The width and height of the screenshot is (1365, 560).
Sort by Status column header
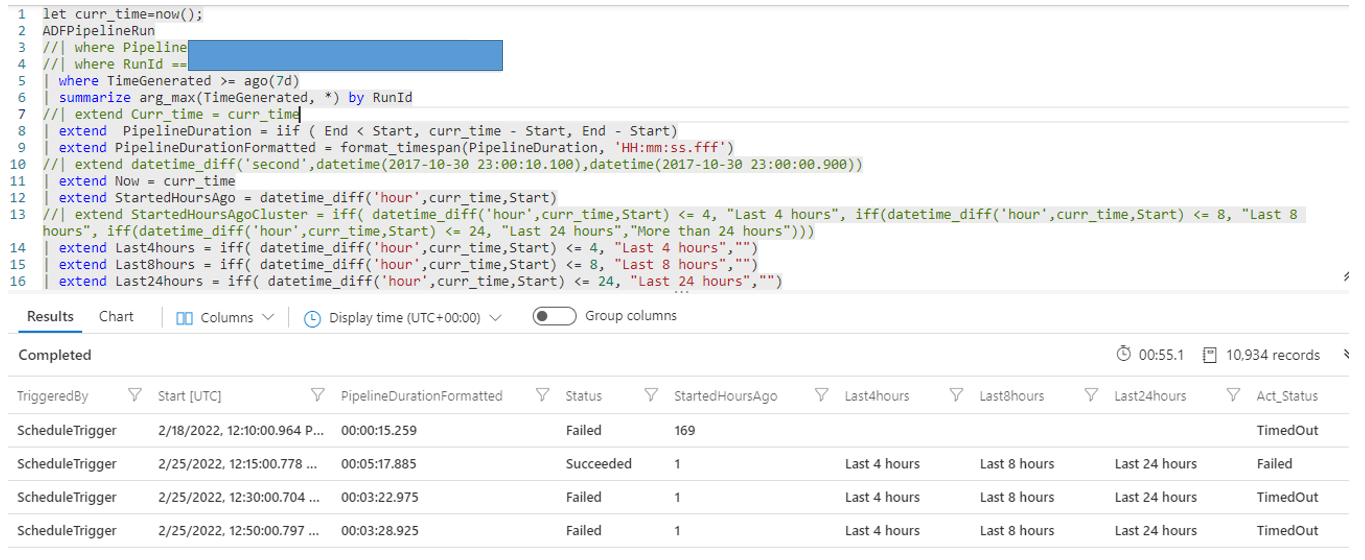coord(584,396)
